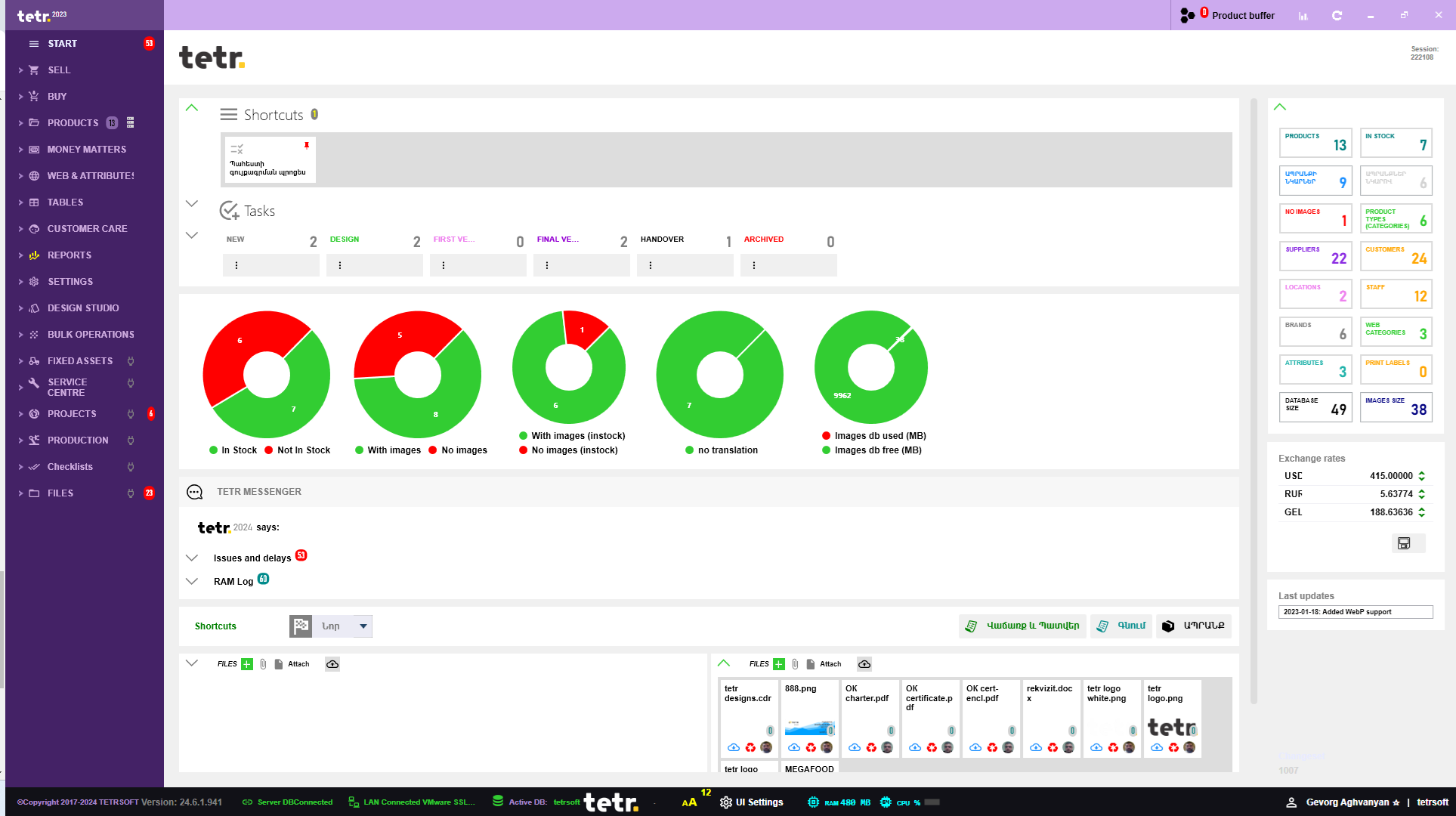Click the cloud upload icon in the right FILES panel
Viewport: 1456px width, 816px height.
tap(864, 664)
